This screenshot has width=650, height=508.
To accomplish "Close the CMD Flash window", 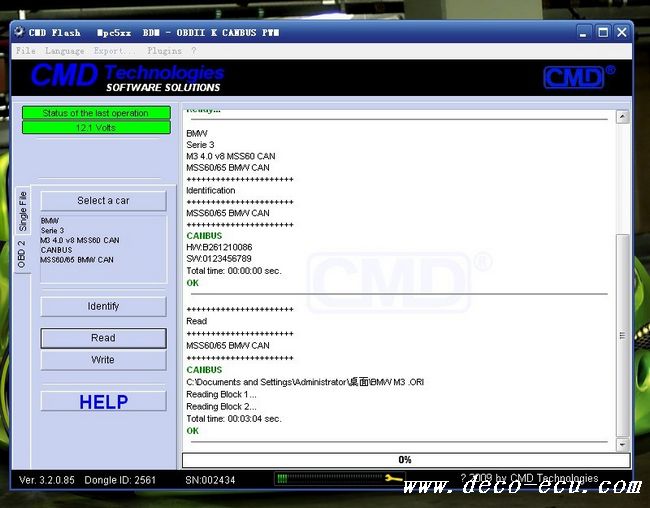I will pyautogui.click(x=622, y=32).
